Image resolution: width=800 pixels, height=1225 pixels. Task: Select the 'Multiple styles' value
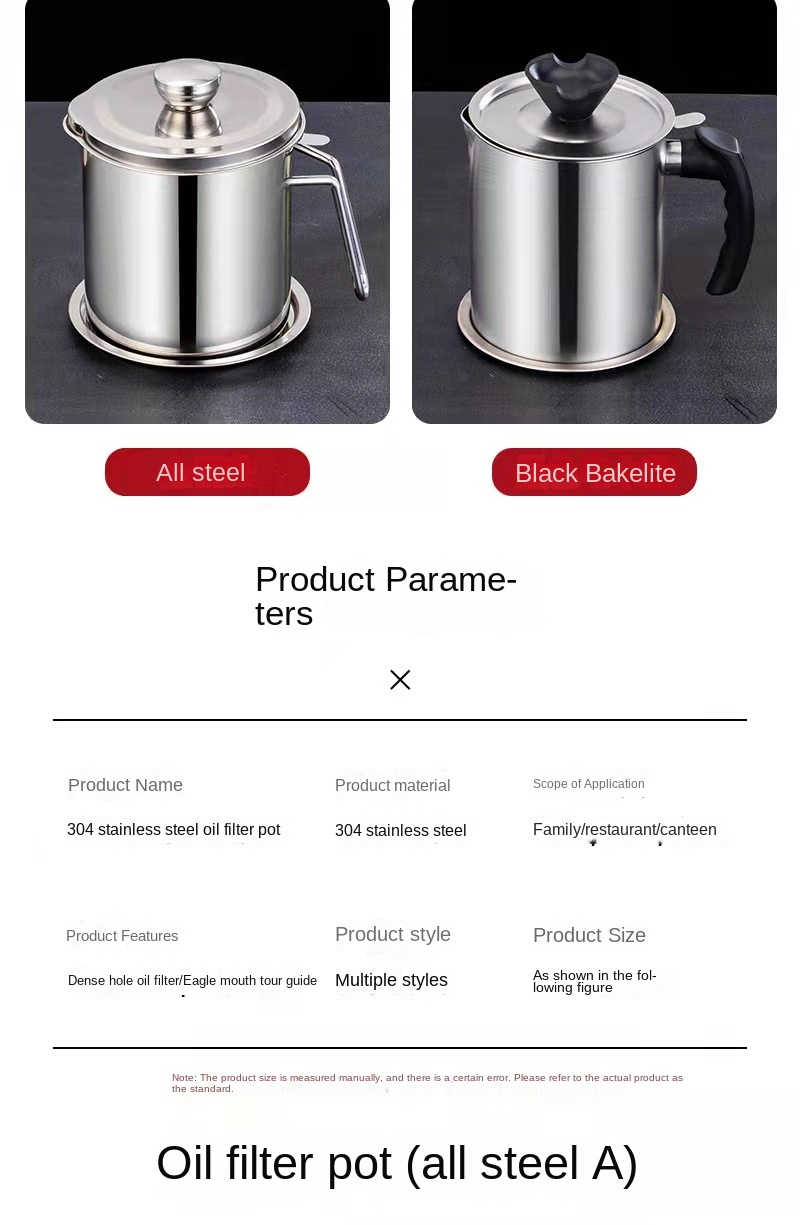pos(391,980)
